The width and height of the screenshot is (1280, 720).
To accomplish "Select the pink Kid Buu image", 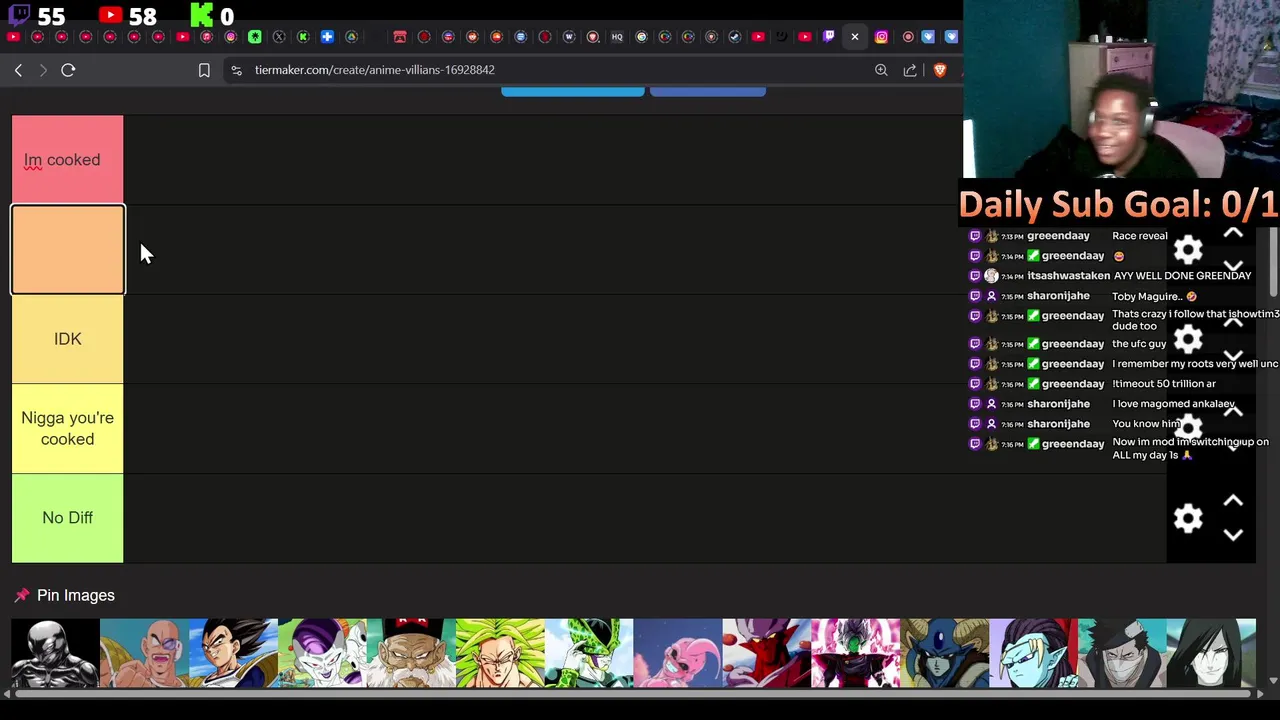I will tap(678, 653).
